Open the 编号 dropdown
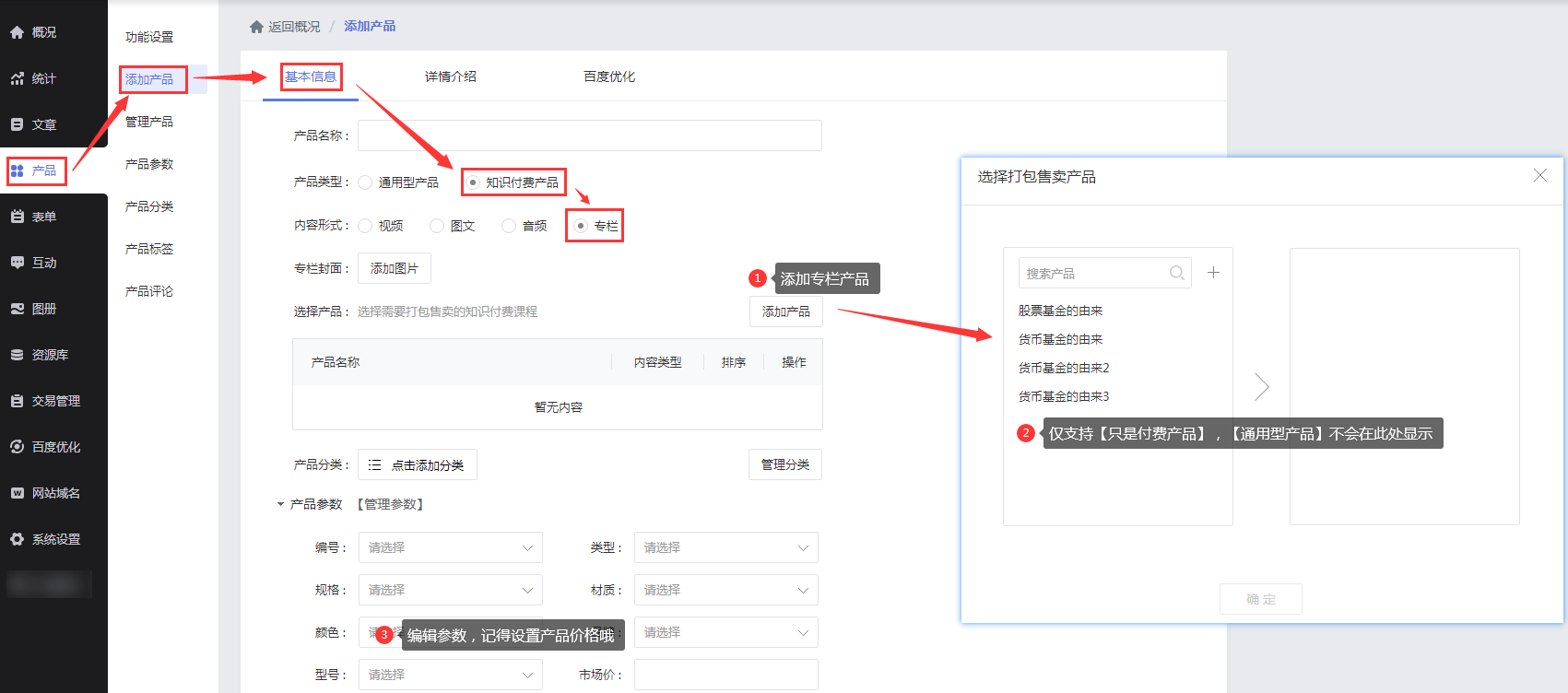Viewport: 1568px width, 693px height. (450, 547)
